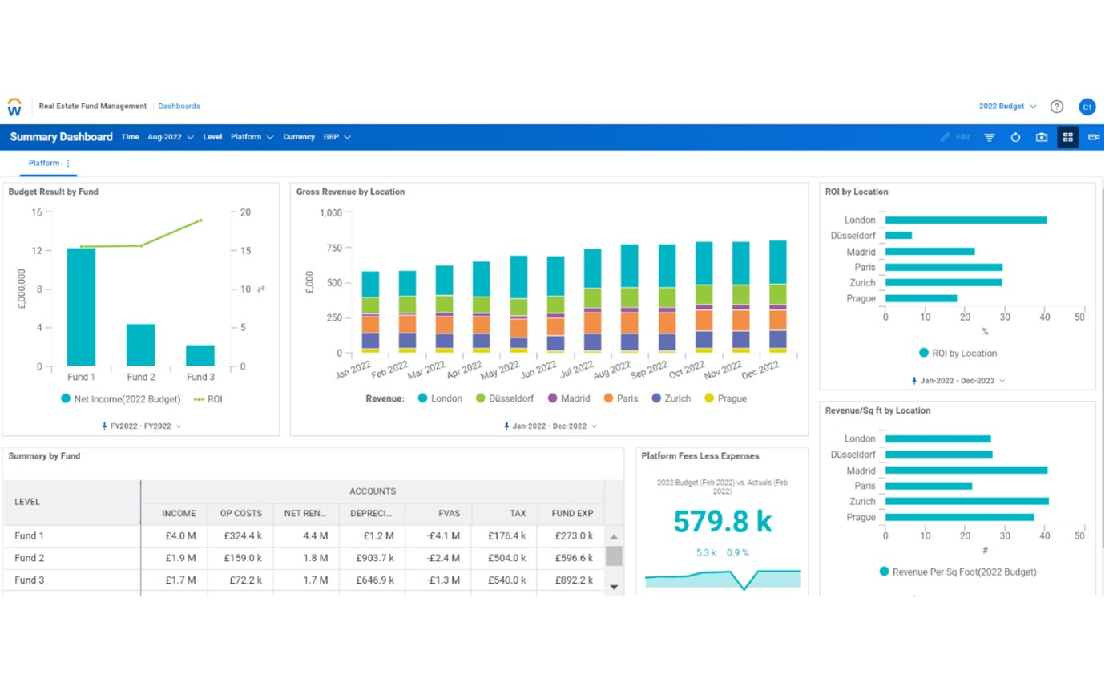Expand Gross Revenue date range chevron
The image size is (1104, 690).
(594, 426)
